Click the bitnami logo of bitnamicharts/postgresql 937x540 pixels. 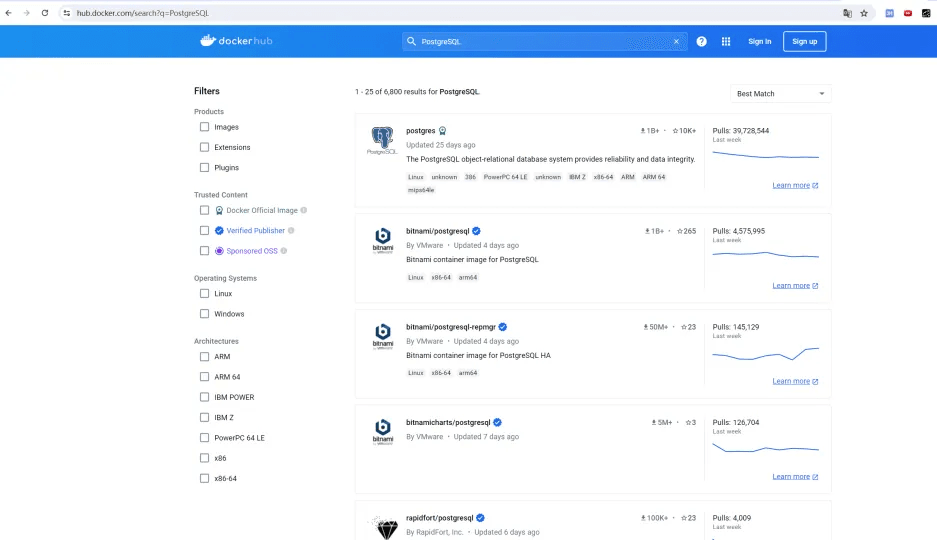pyautogui.click(x=382, y=431)
